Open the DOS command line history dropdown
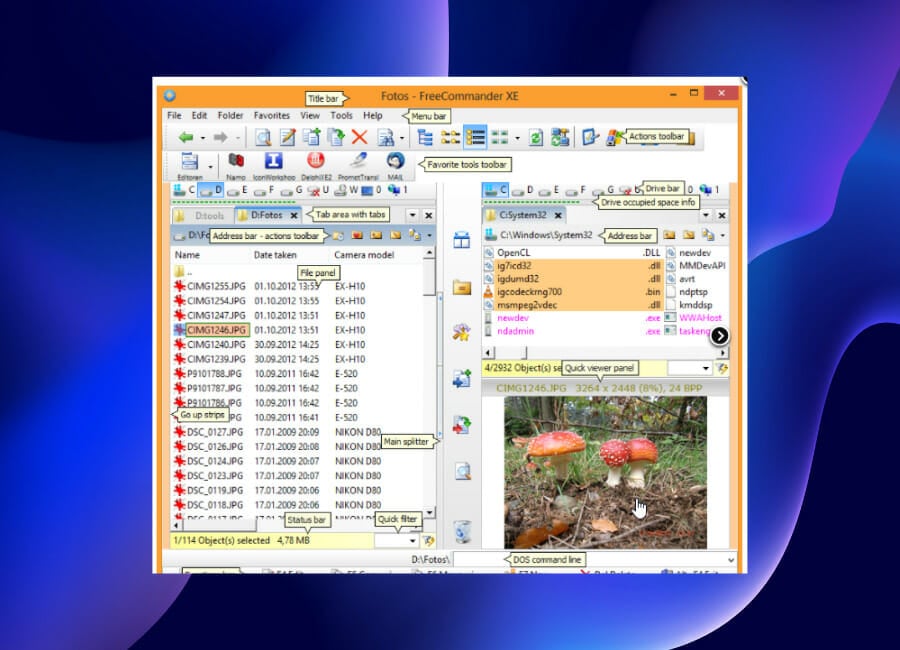 [731, 560]
